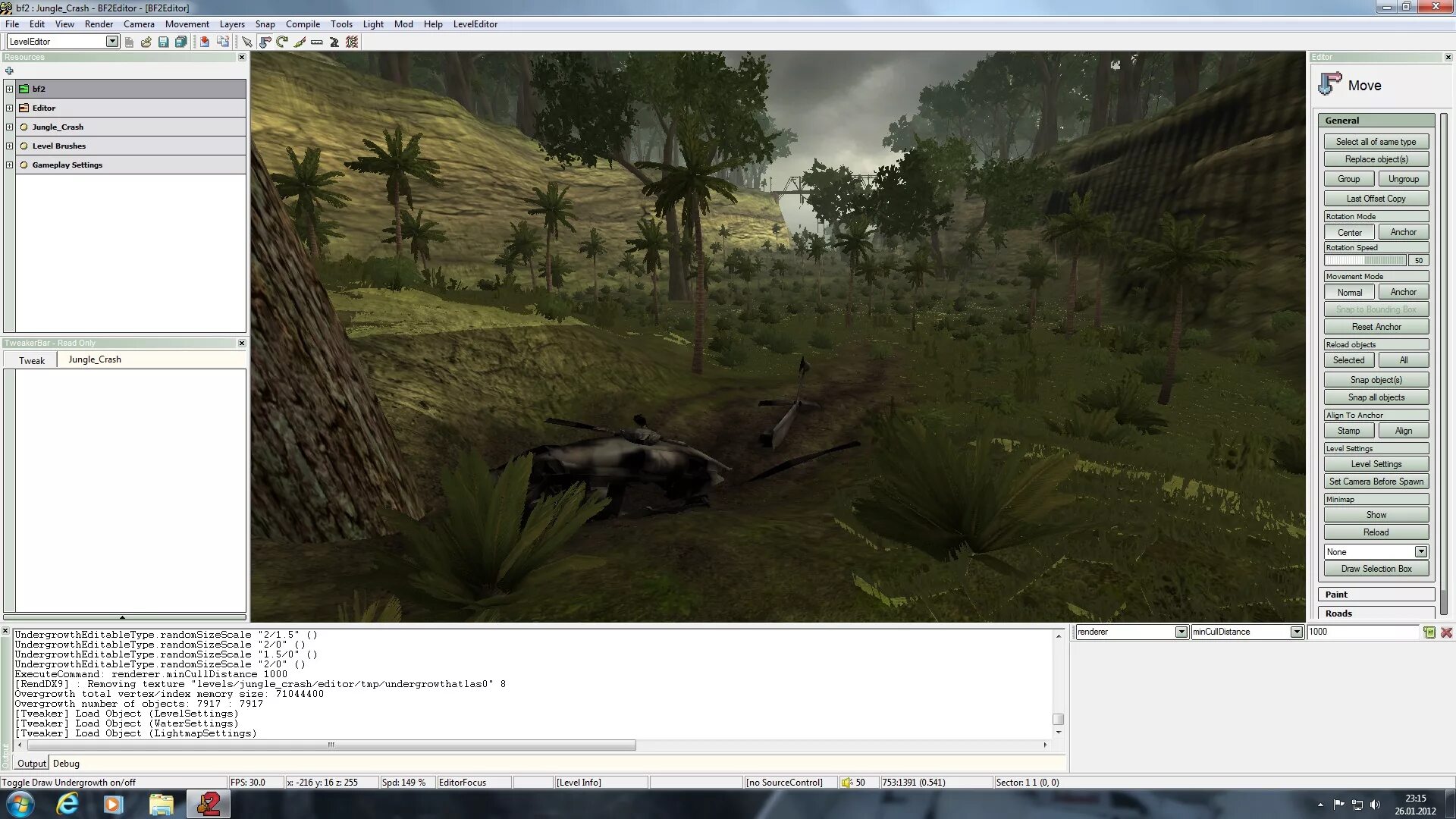Click the Open folder toolbar icon
Image resolution: width=1456 pixels, height=819 pixels.
tap(146, 42)
